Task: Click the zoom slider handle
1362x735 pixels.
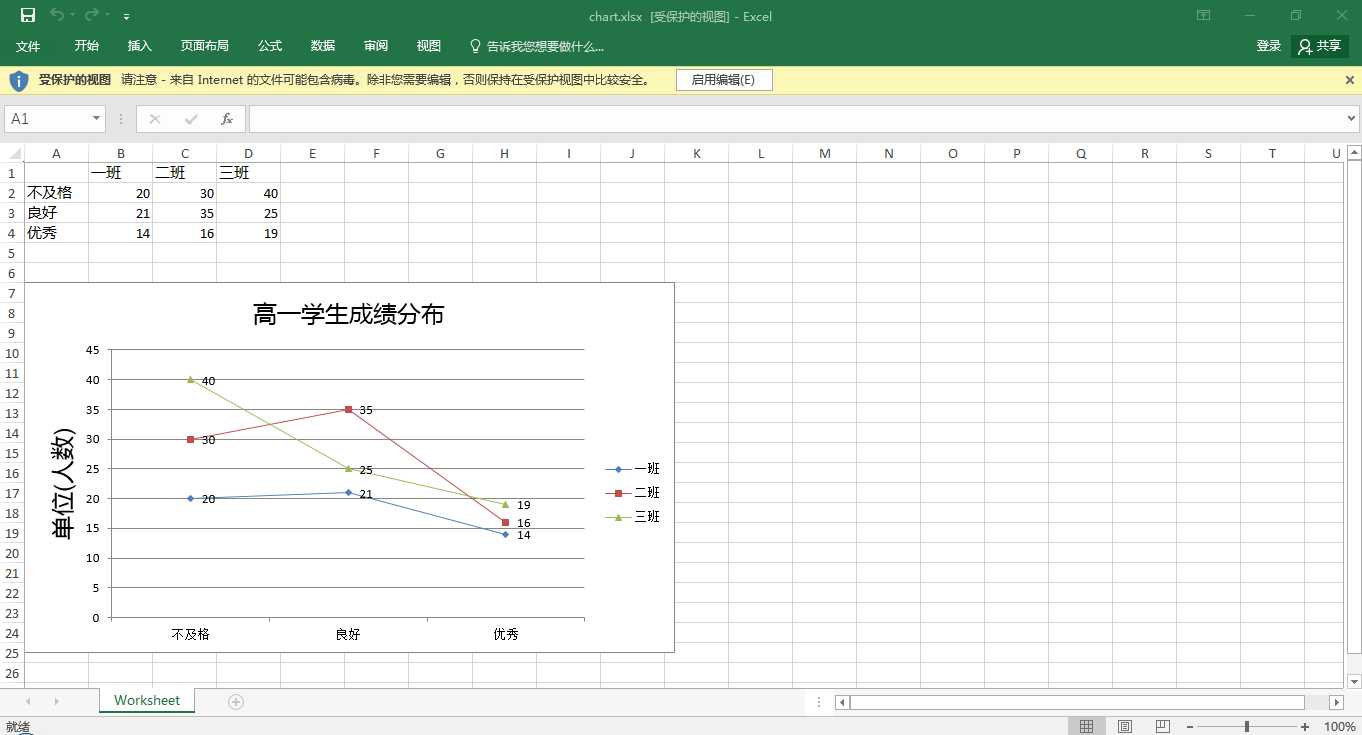Action: point(1246,726)
